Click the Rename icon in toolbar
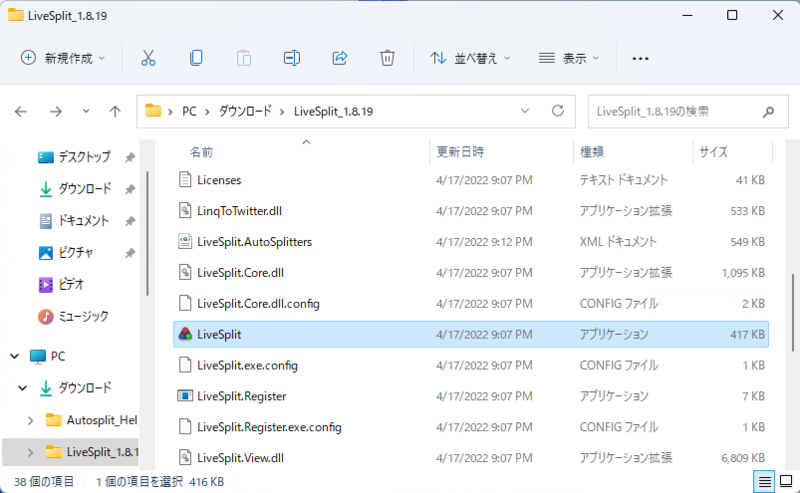The image size is (800, 493). point(292,58)
